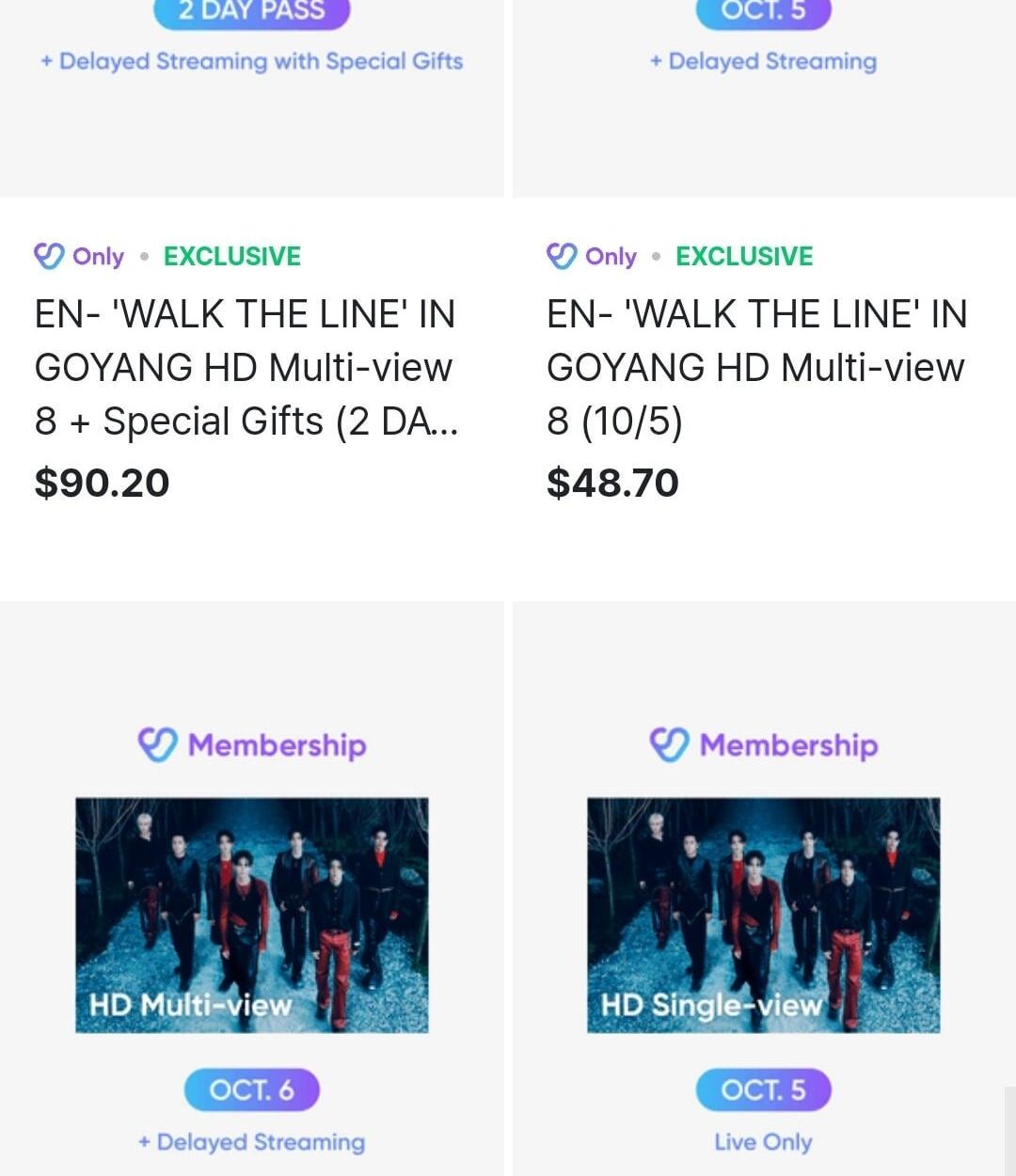
Task: Click the gray dot next to right Only badge
Action: (655, 256)
